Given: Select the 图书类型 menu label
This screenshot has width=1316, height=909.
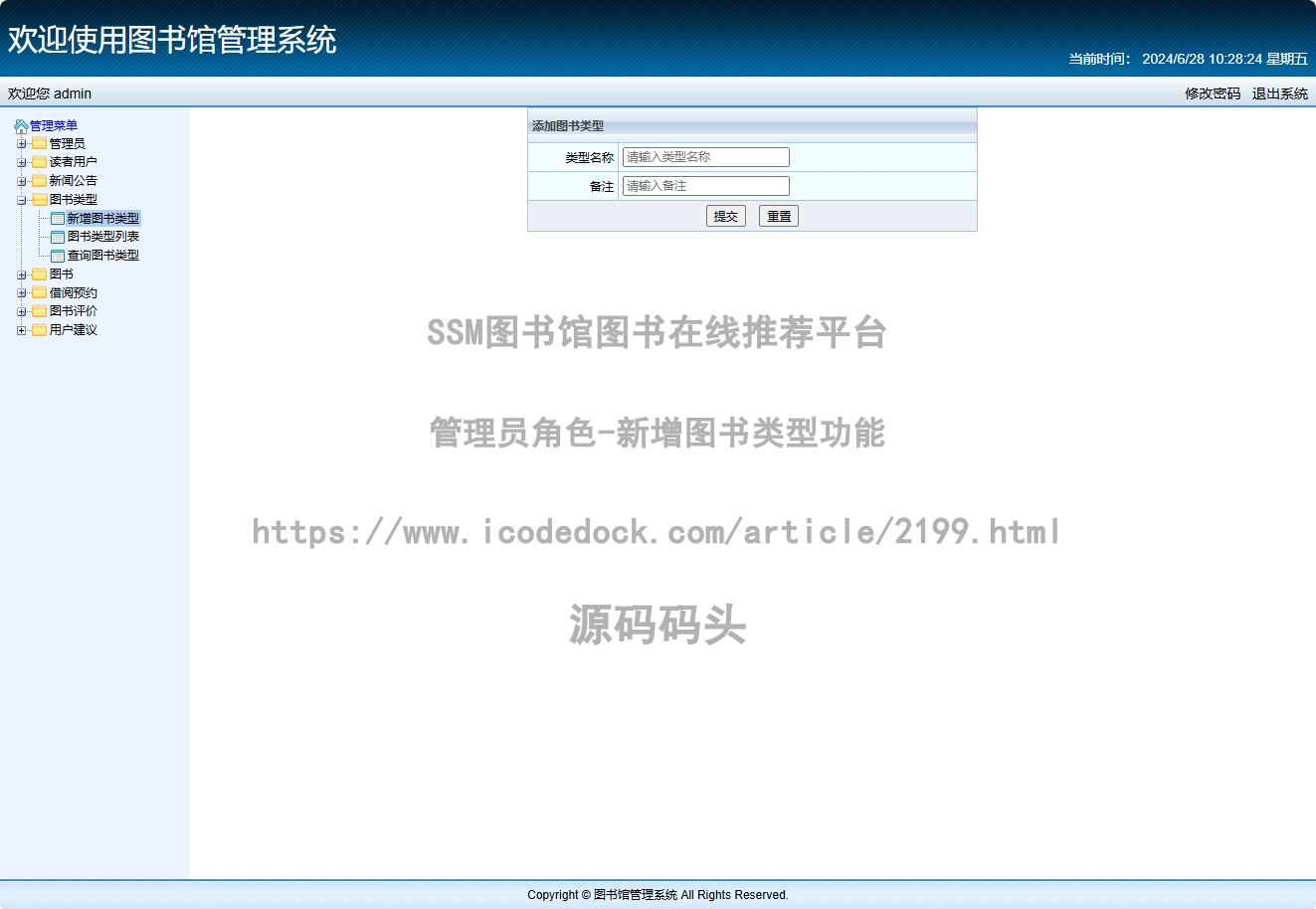Looking at the screenshot, I should pyautogui.click(x=74, y=200).
